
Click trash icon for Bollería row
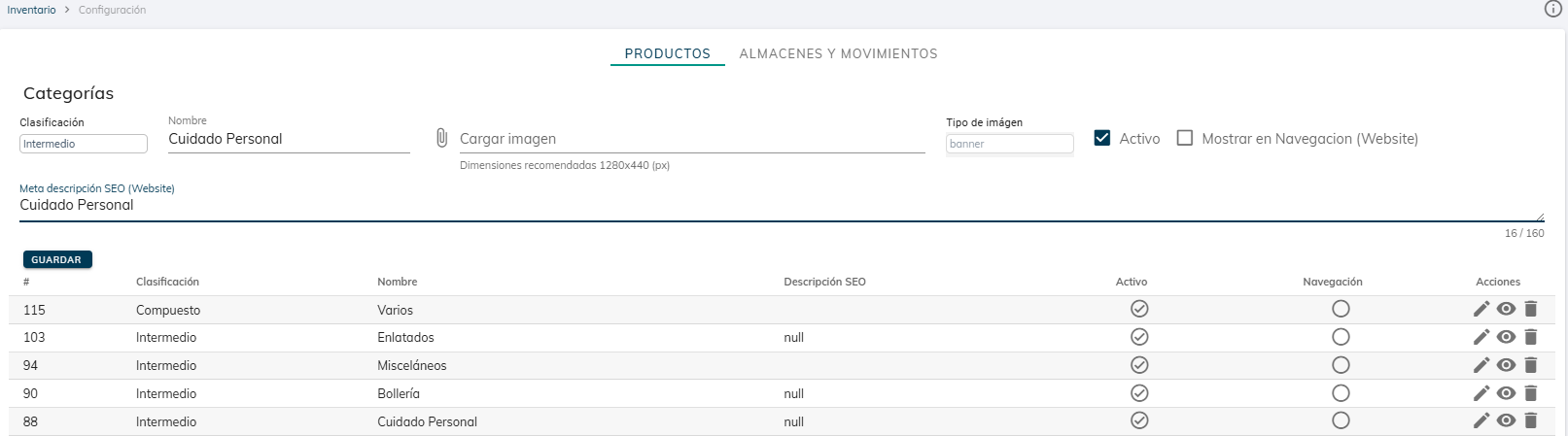point(1531,393)
